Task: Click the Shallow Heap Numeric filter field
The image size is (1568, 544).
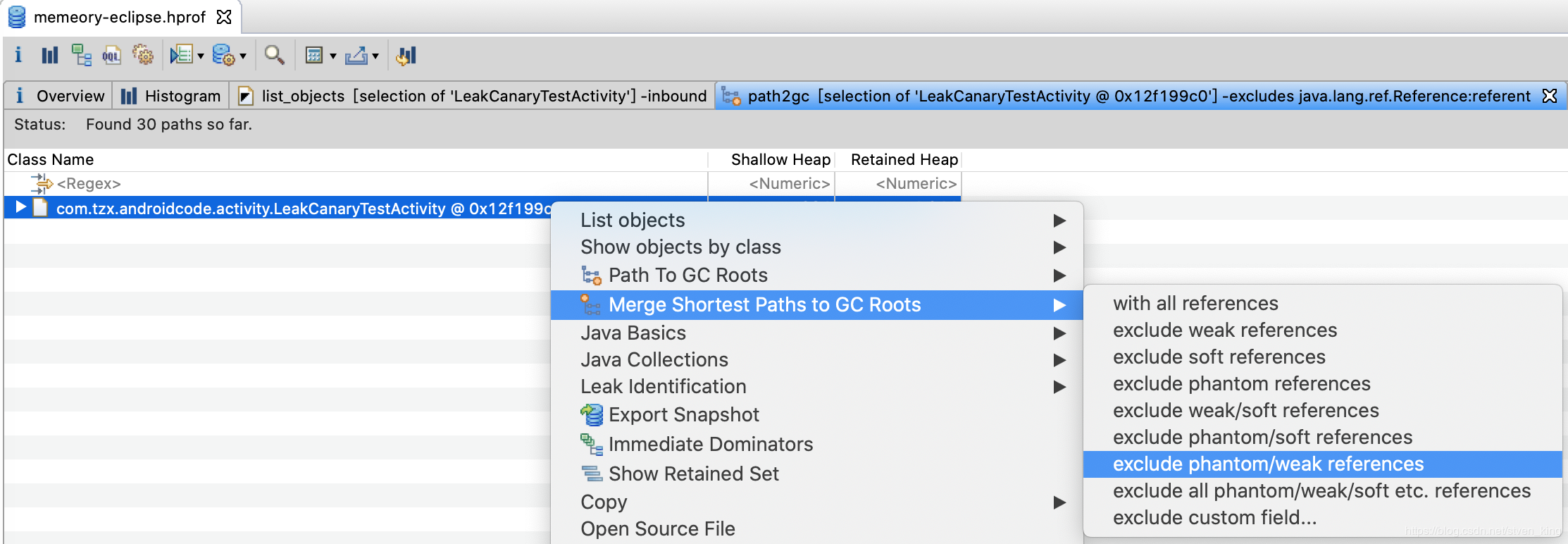Action: coord(771,184)
